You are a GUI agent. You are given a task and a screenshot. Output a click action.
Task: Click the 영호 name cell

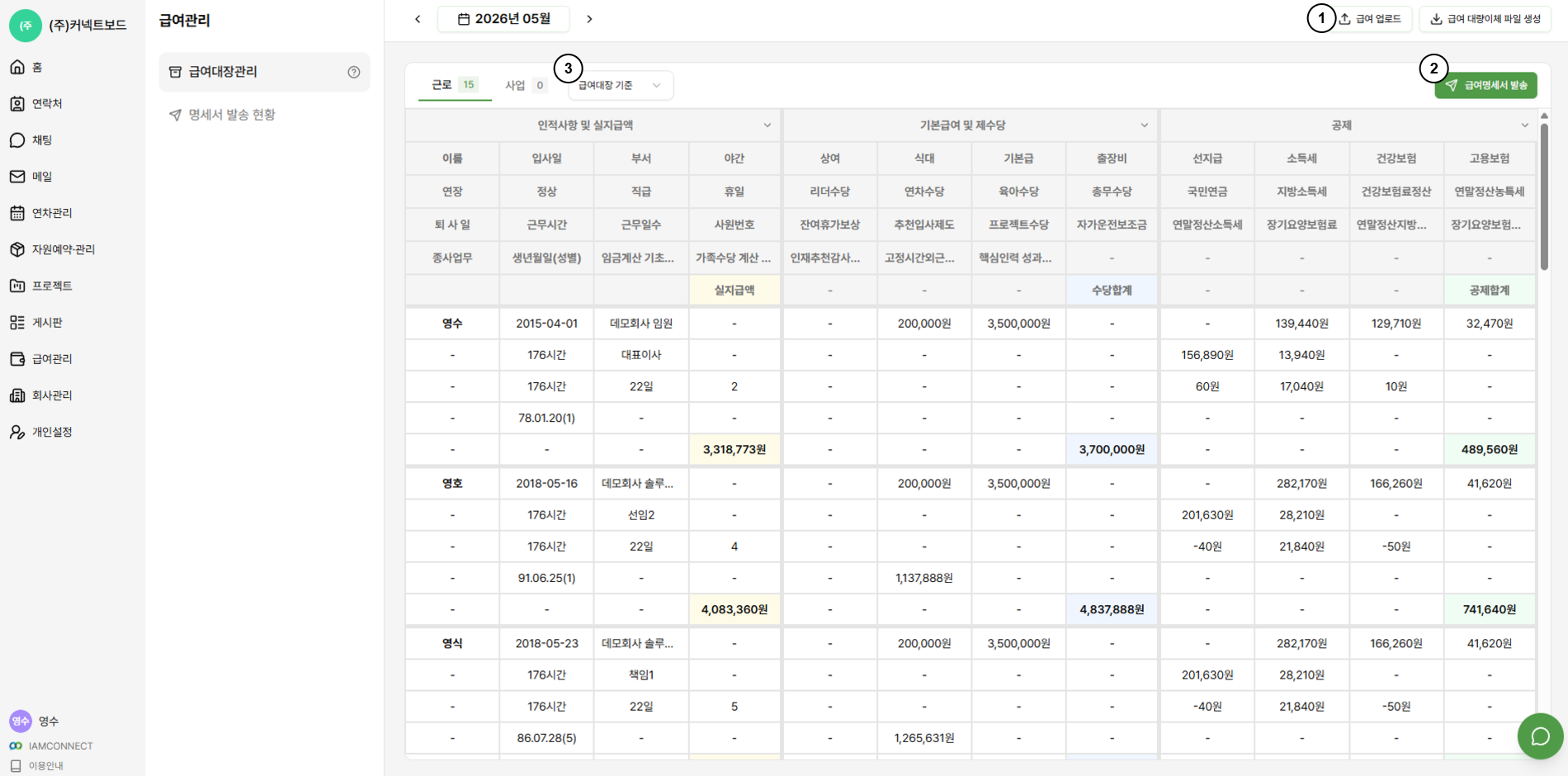(x=452, y=484)
